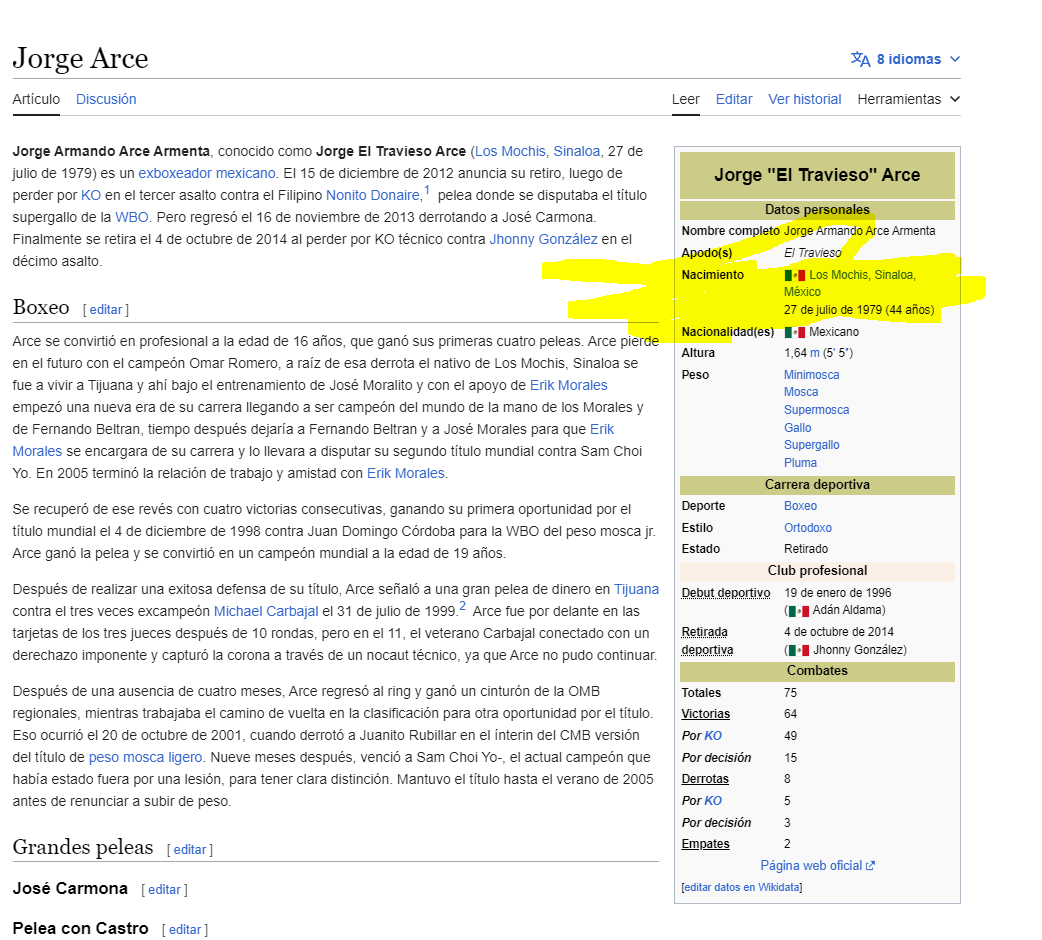
Task: Click the Nonito Donaire link
Action: [372, 195]
